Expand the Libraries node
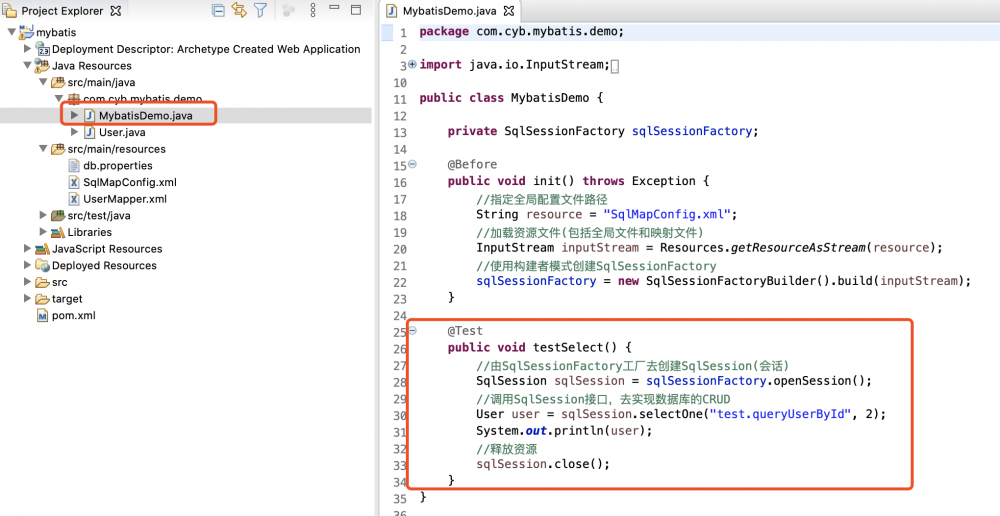The height and width of the screenshot is (516, 1000). coord(43,231)
